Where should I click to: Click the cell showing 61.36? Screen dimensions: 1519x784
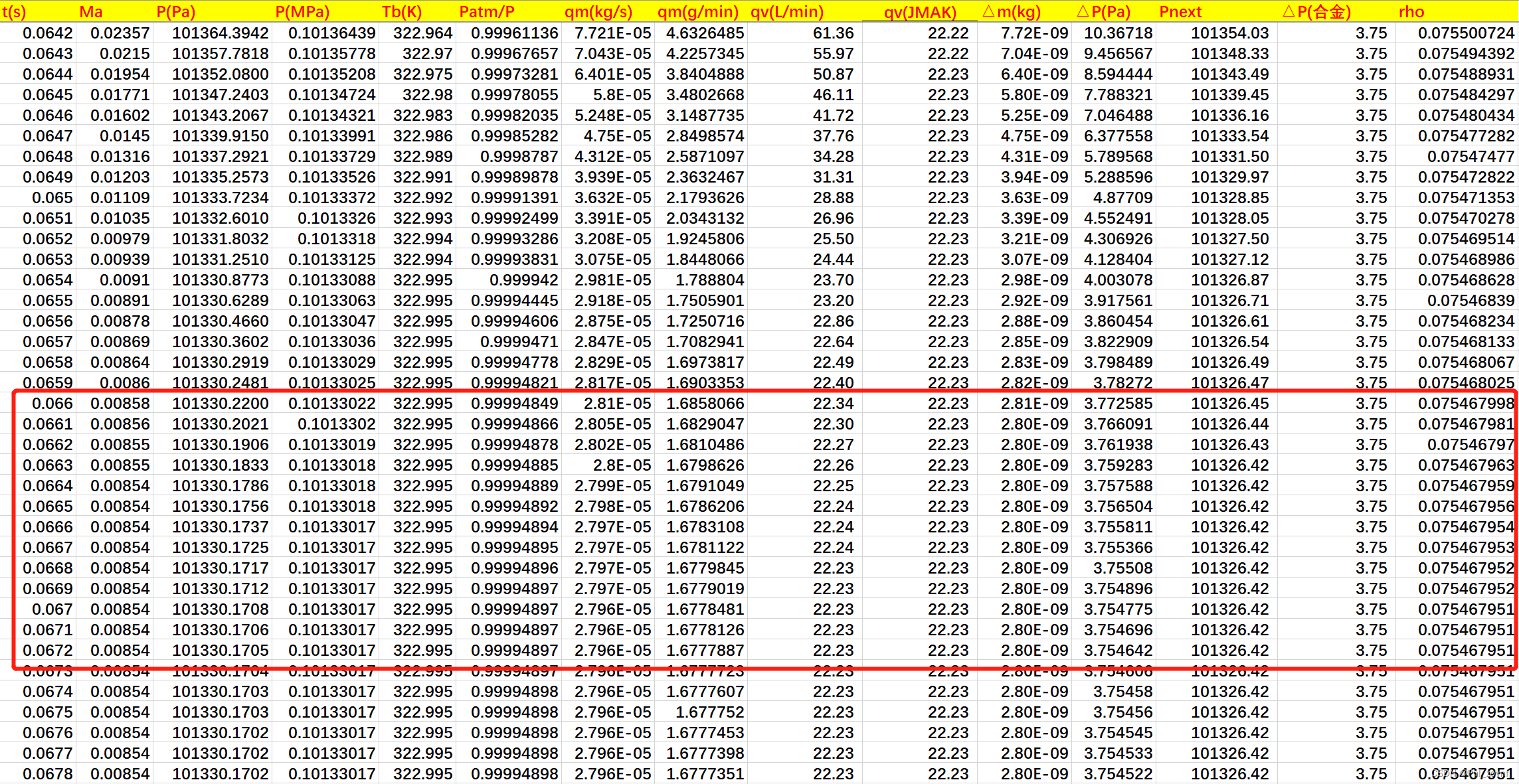[833, 33]
